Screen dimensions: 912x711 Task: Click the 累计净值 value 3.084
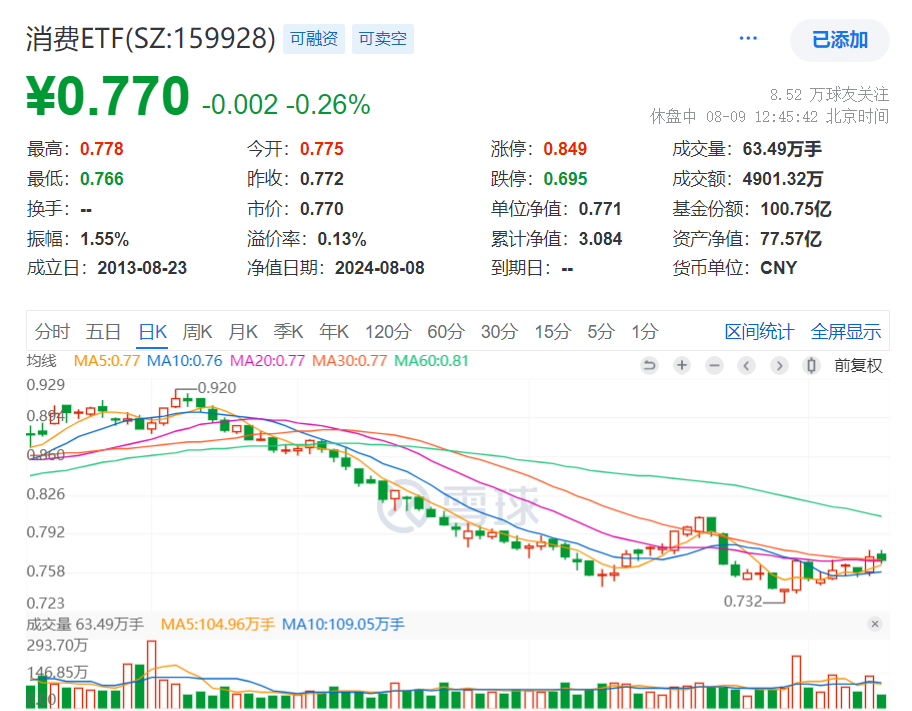[x=600, y=239]
